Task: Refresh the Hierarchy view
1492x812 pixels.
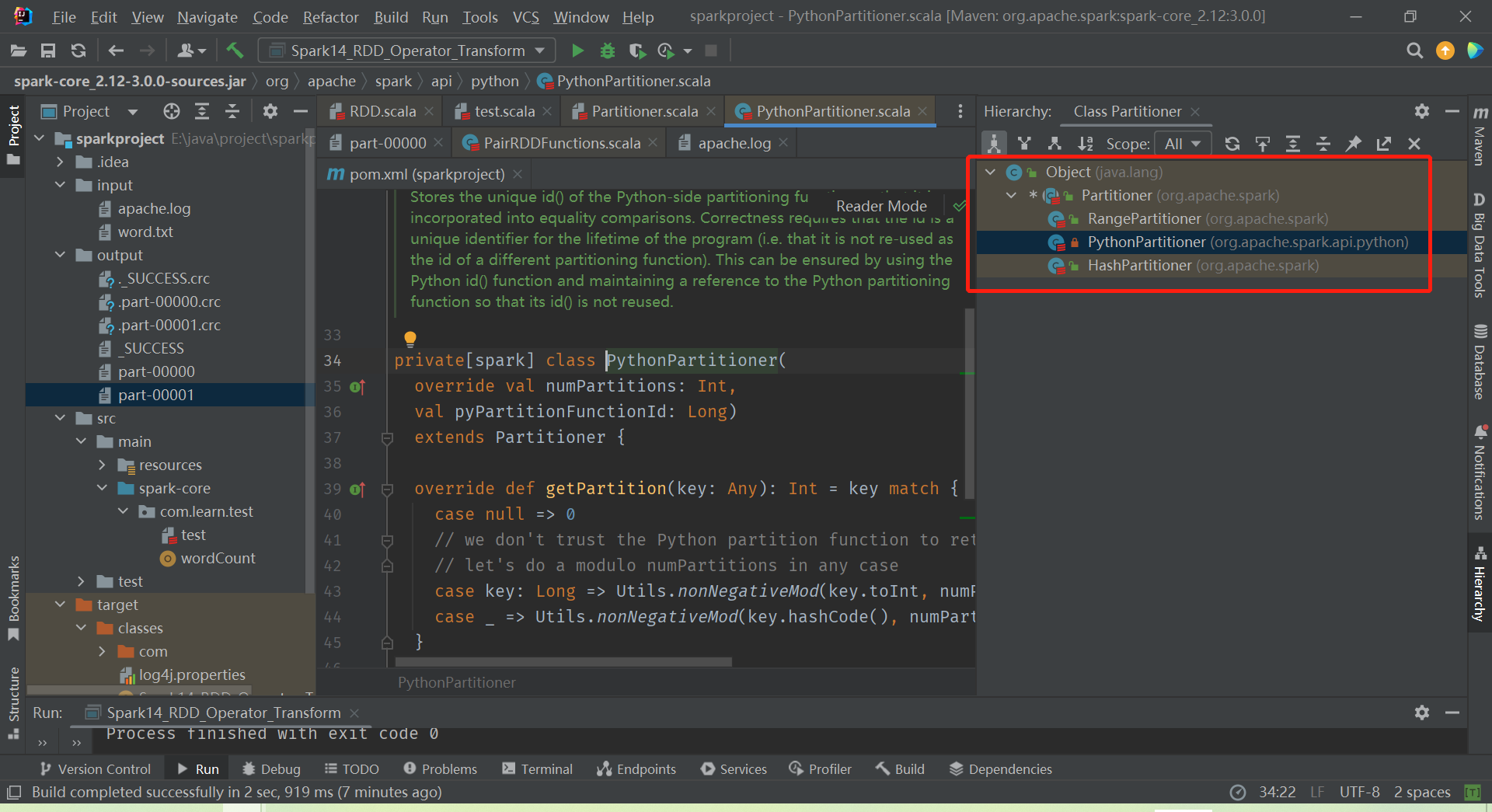Action: [1232, 143]
